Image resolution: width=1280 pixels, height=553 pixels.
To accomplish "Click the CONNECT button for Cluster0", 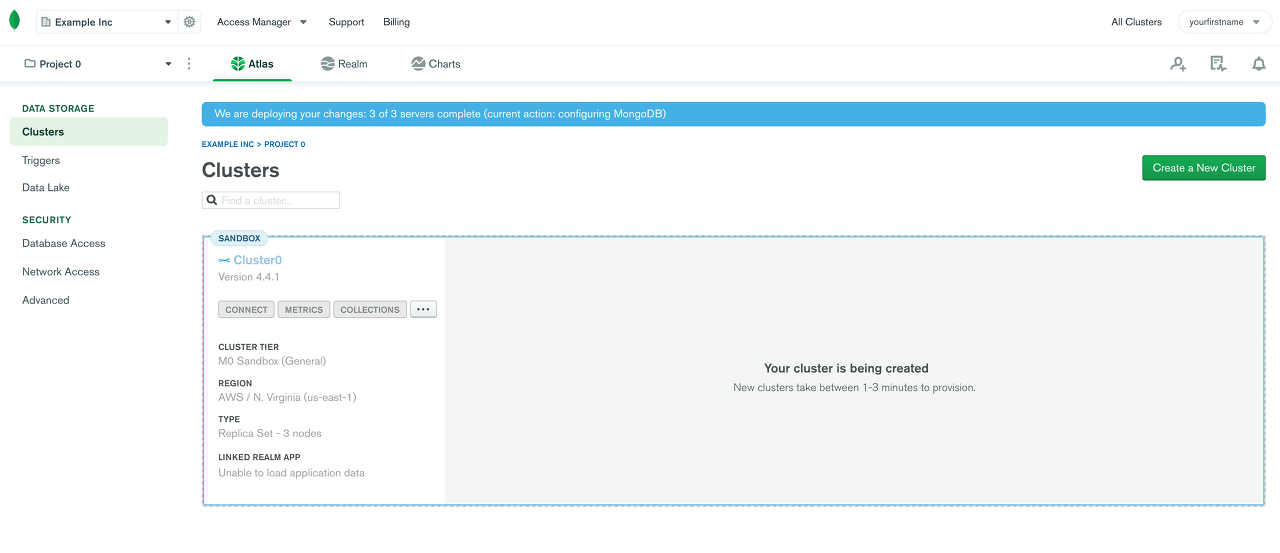I will point(246,309).
